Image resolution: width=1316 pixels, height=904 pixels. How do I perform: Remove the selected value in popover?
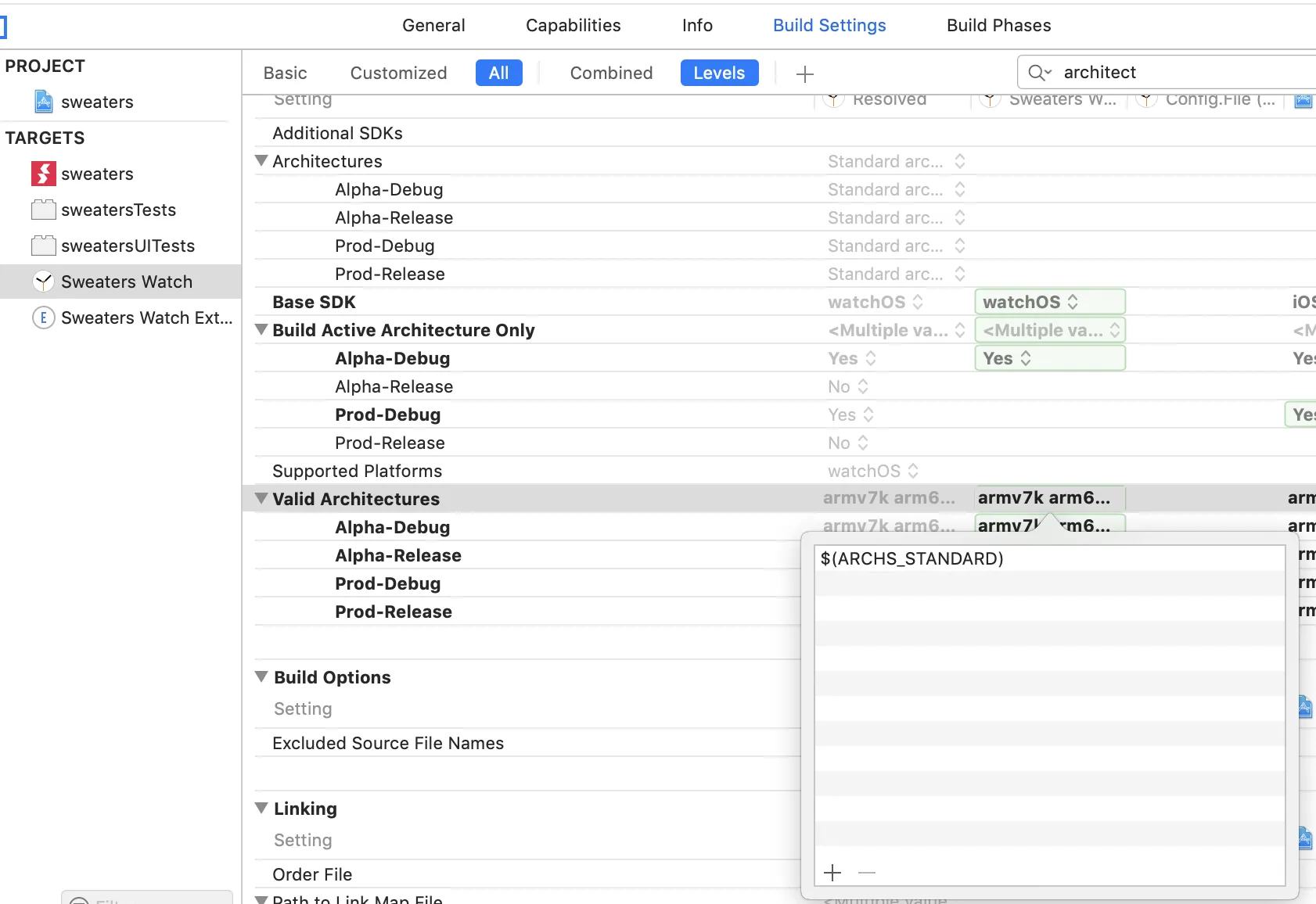(x=867, y=872)
